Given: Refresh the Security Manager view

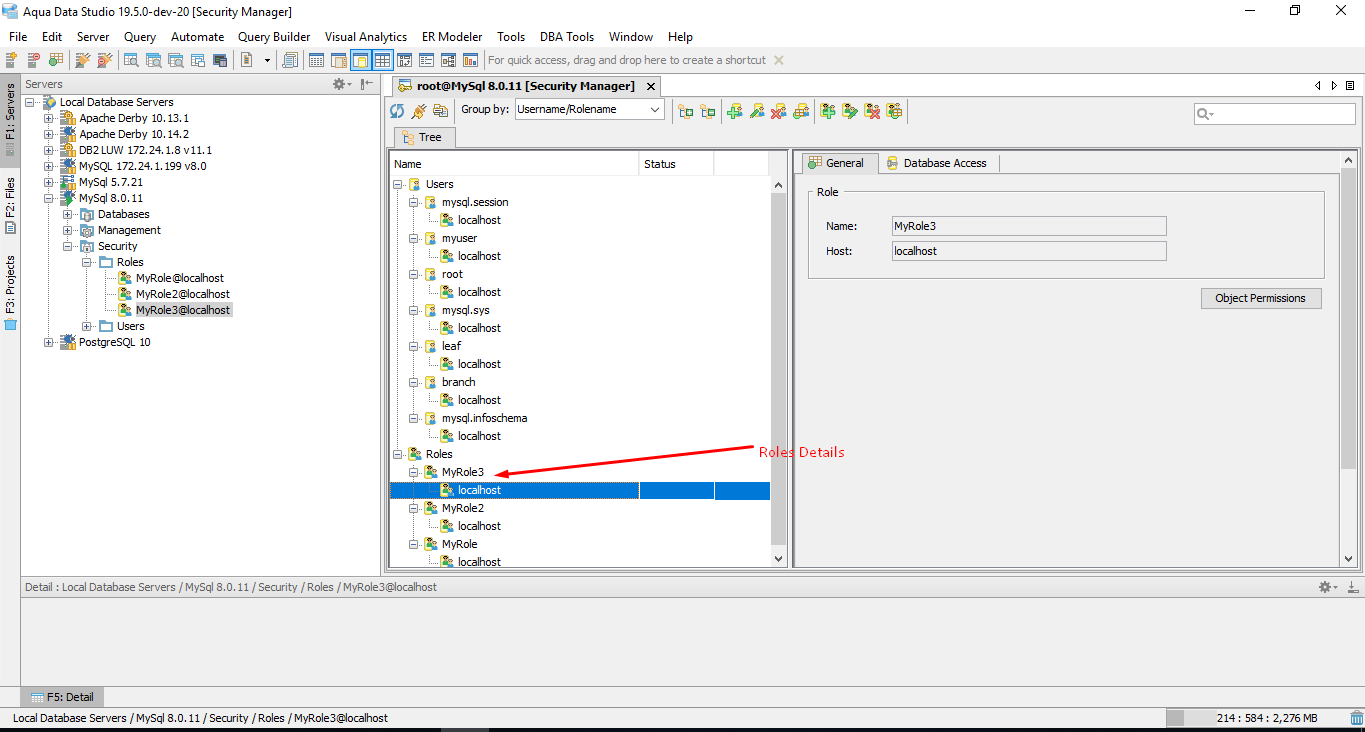Looking at the screenshot, I should pos(397,111).
